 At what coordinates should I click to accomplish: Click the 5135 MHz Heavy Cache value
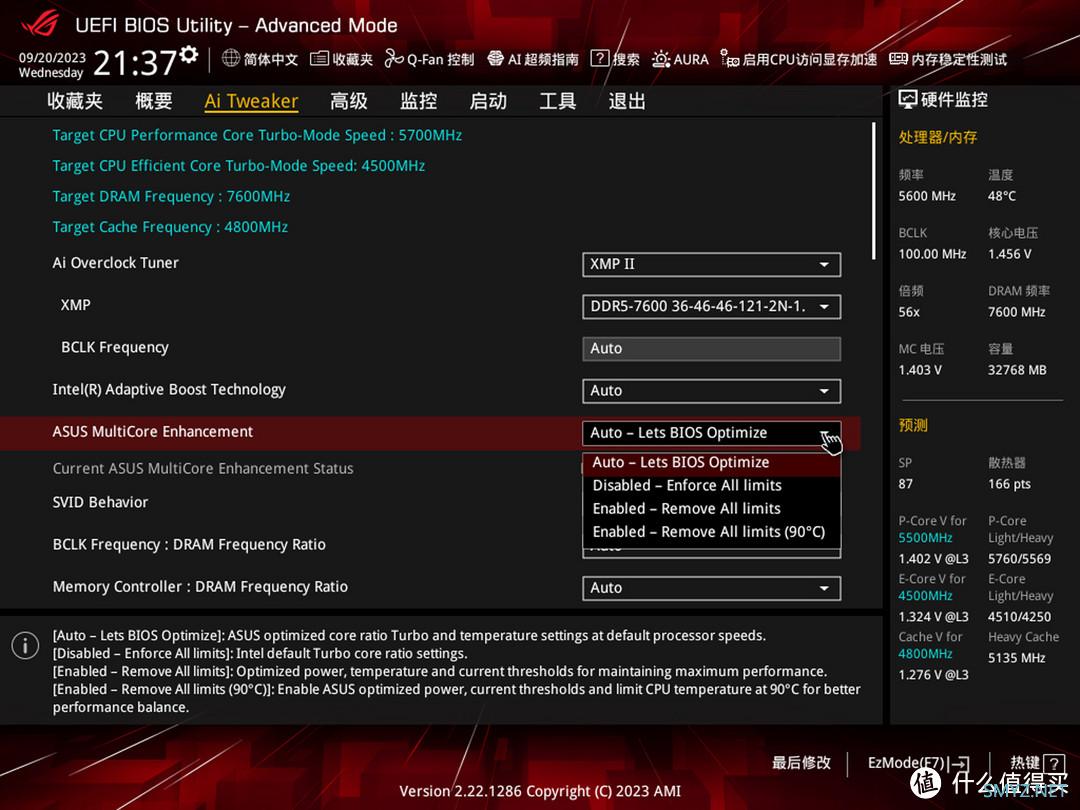click(1017, 658)
